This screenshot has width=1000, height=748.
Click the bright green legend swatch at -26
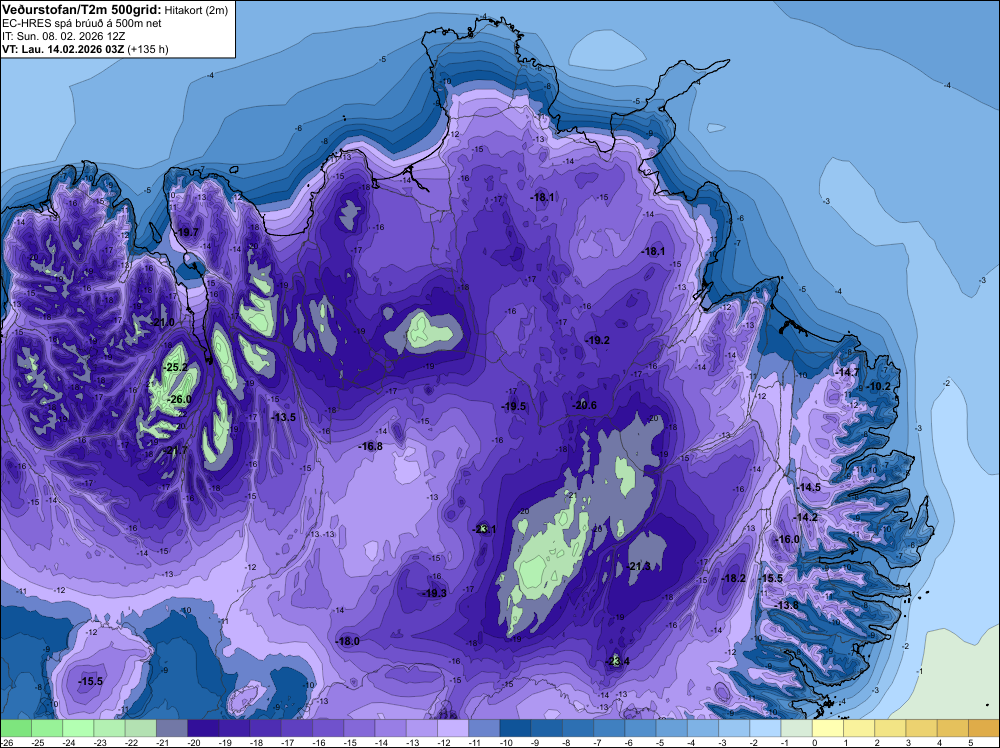[x=15, y=728]
